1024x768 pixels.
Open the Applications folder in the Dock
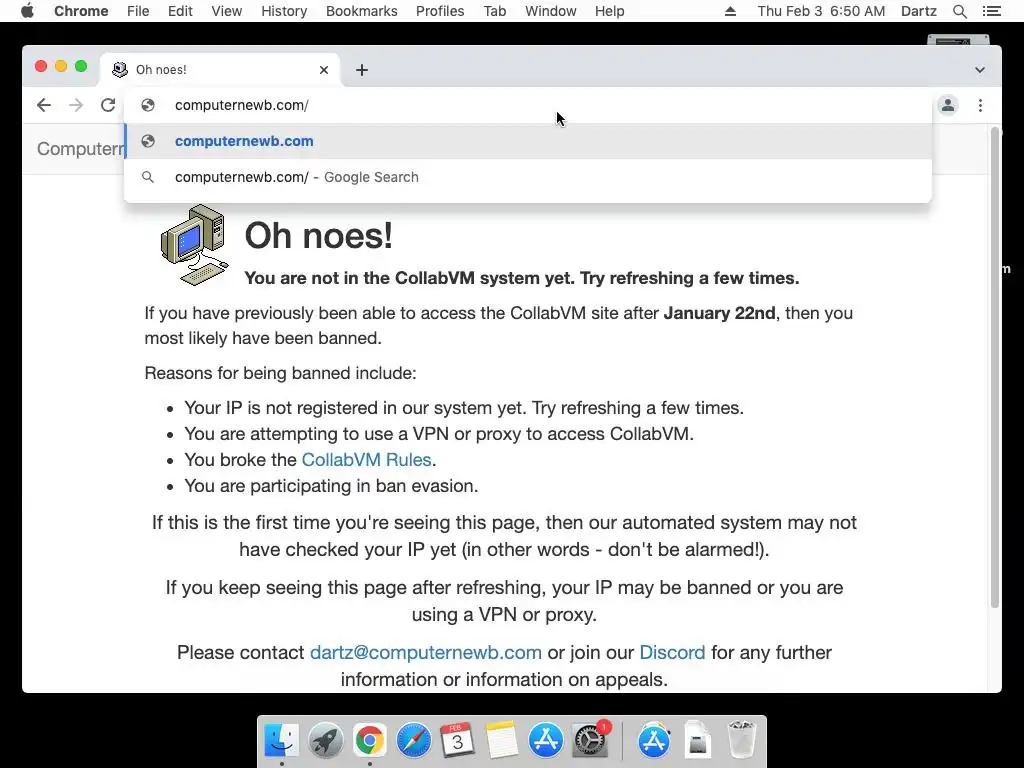654,740
